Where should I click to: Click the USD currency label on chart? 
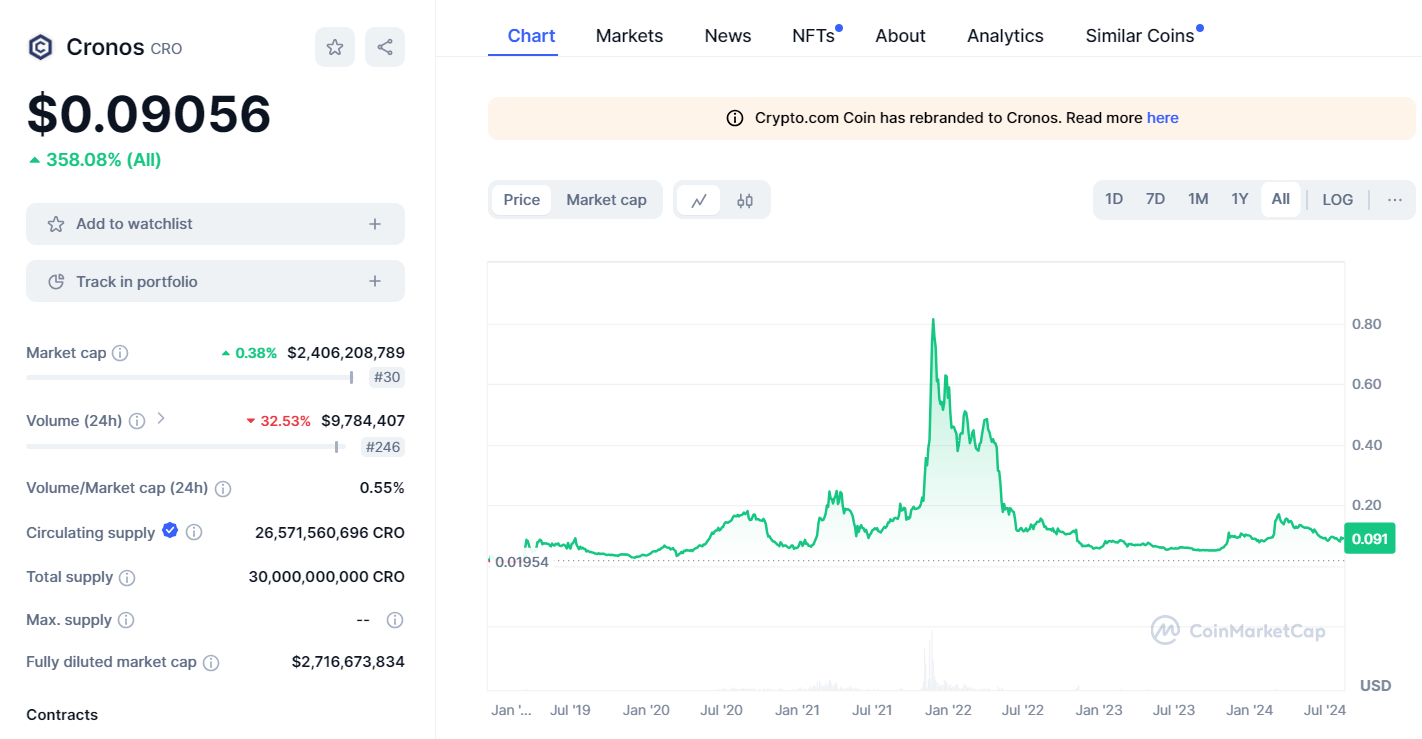pos(1376,686)
